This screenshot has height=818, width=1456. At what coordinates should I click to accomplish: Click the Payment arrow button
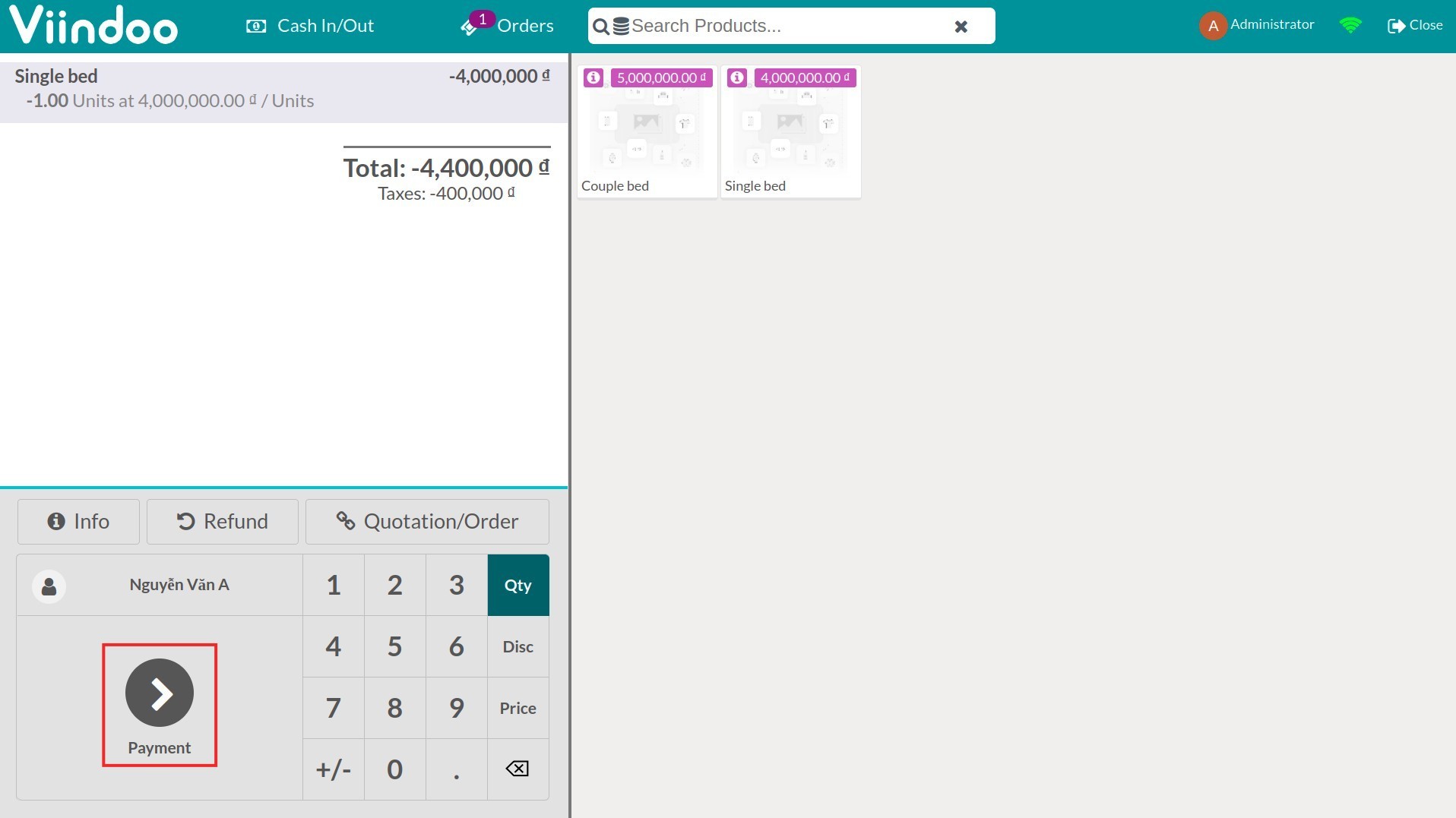160,693
